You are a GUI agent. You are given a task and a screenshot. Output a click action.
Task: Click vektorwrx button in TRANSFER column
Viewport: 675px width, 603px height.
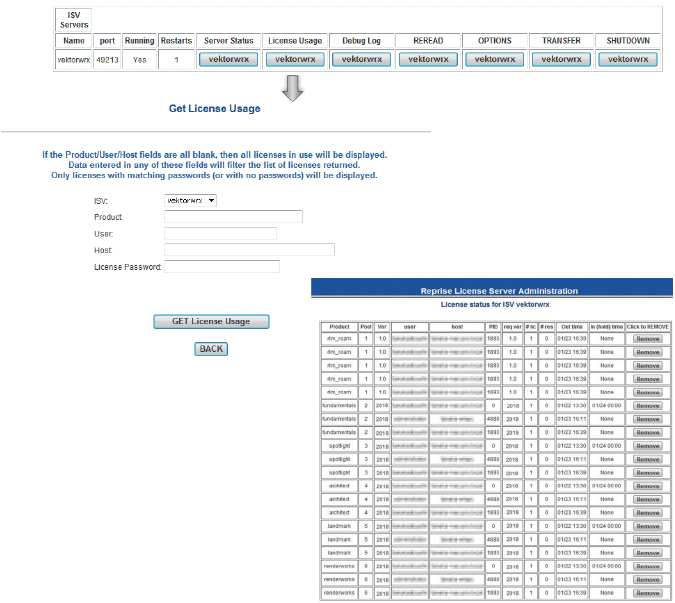[x=561, y=59]
